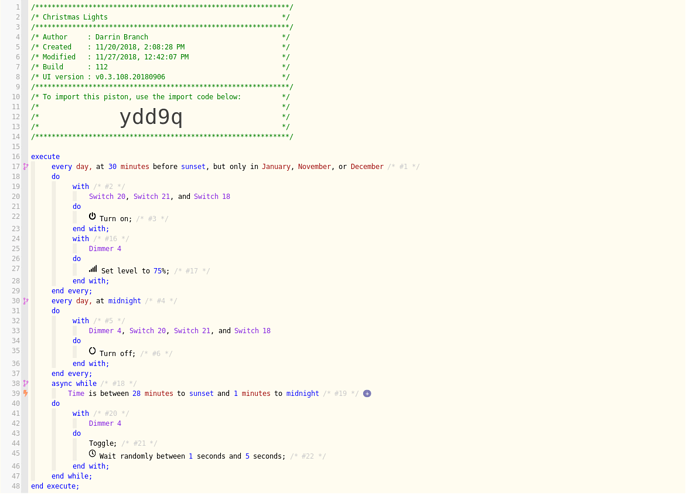Click 'Switch 18' on line 33
The image size is (690, 495).
pyautogui.click(x=253, y=331)
